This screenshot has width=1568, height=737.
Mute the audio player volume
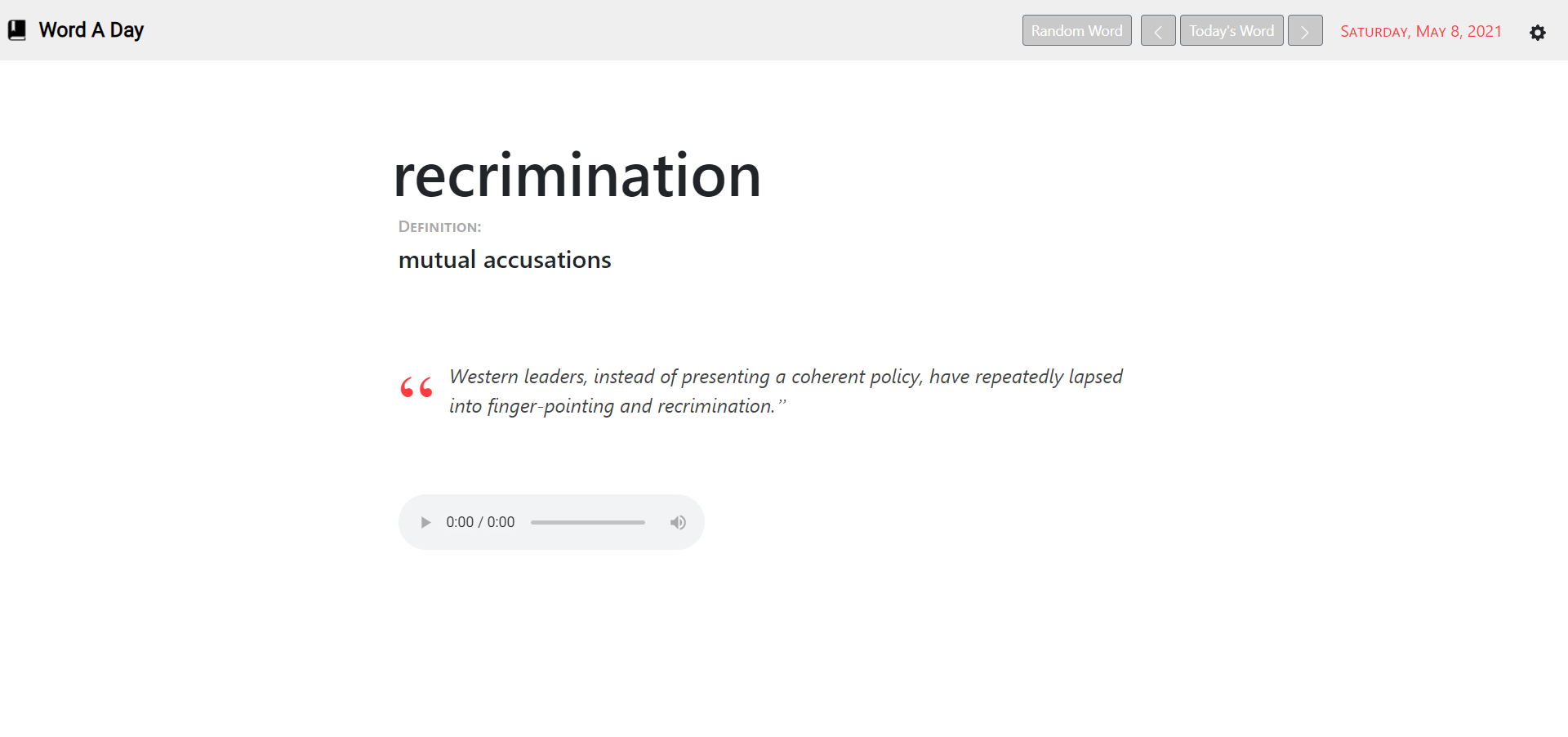(x=678, y=522)
